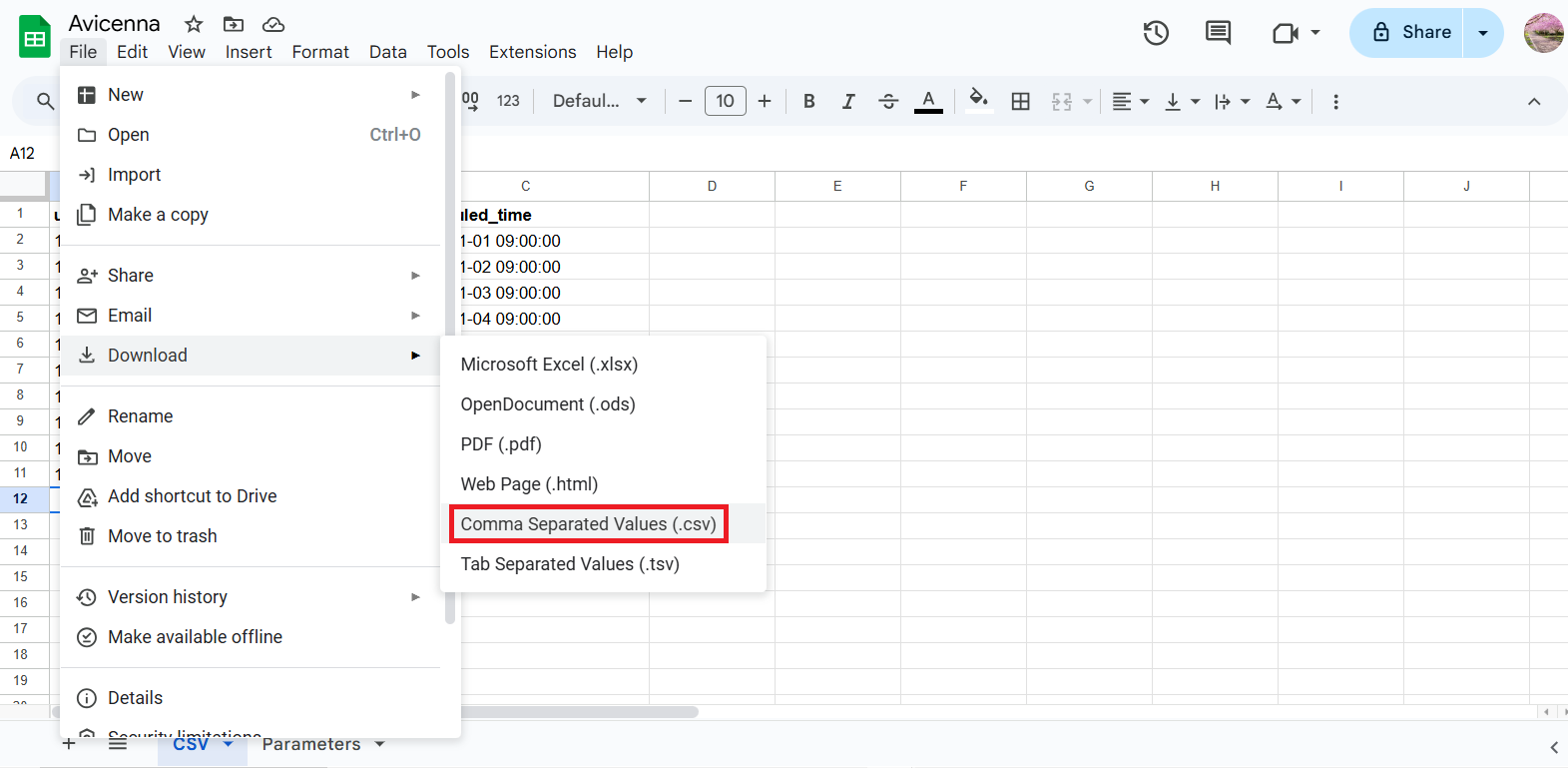This screenshot has width=1568, height=768.
Task: Click the font size input field
Action: (725, 101)
